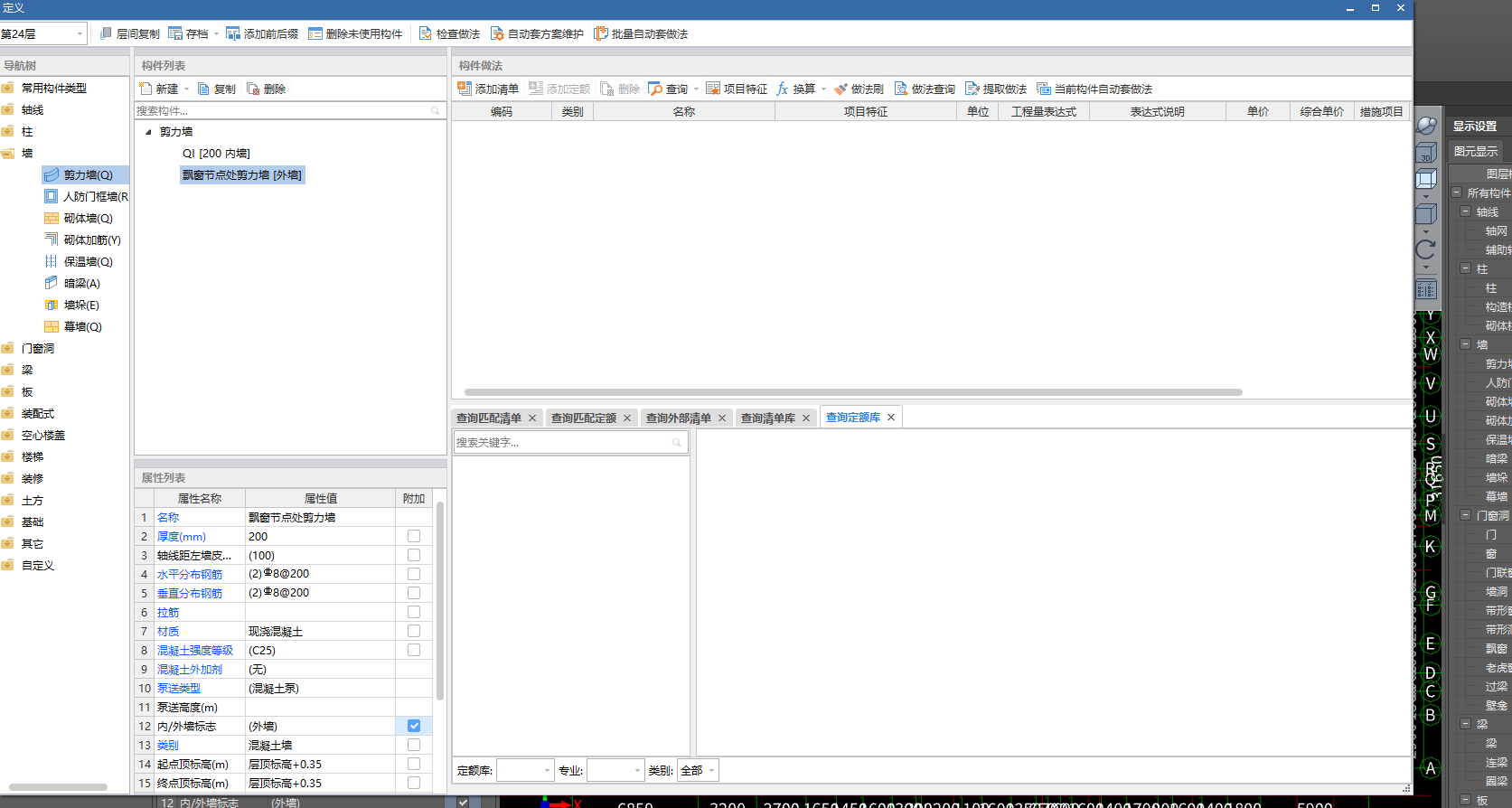The width and height of the screenshot is (1512, 808).
Task: Toggle 材质 附加 checkbox
Action: [x=414, y=631]
